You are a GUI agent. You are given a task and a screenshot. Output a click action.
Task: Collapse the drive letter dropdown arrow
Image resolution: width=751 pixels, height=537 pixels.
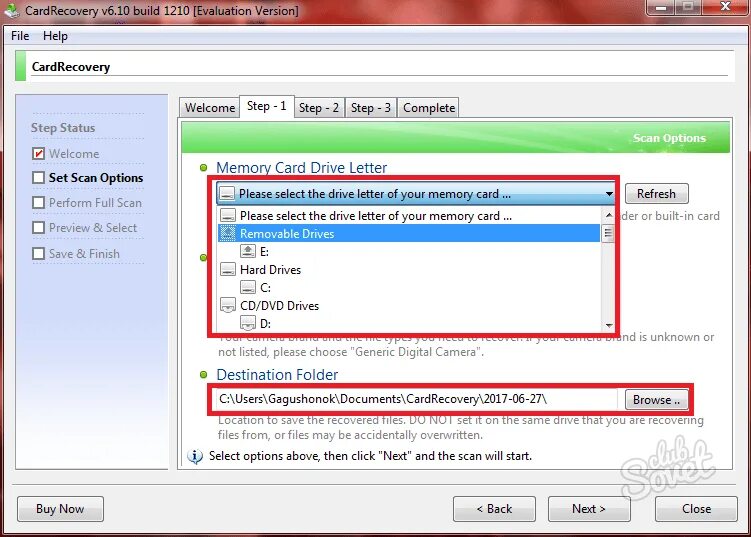(x=608, y=194)
